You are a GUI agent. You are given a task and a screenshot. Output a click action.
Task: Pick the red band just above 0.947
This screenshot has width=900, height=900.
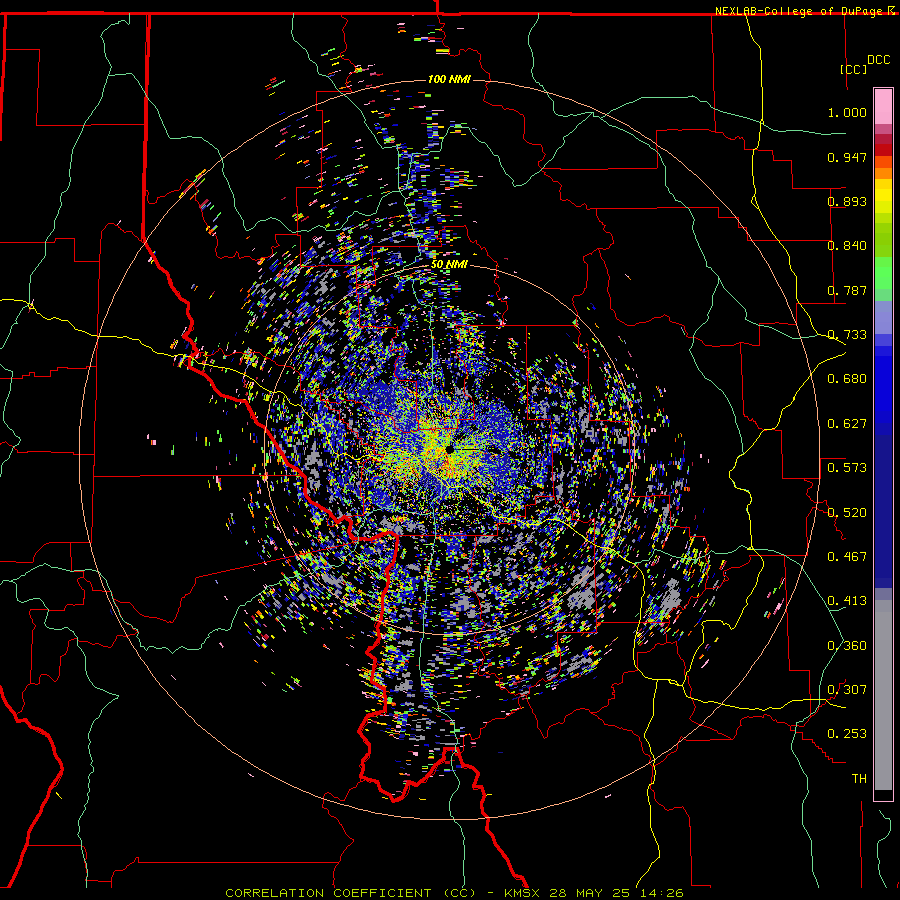[x=883, y=150]
